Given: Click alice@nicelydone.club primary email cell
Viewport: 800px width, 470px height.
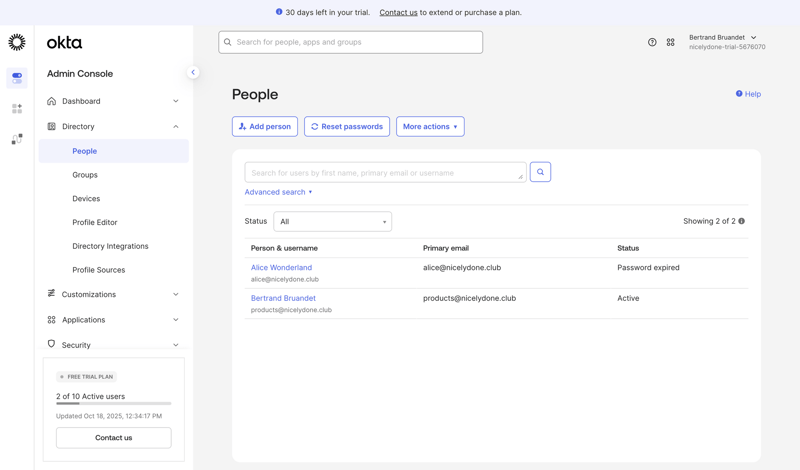Looking at the screenshot, I should coord(462,267).
